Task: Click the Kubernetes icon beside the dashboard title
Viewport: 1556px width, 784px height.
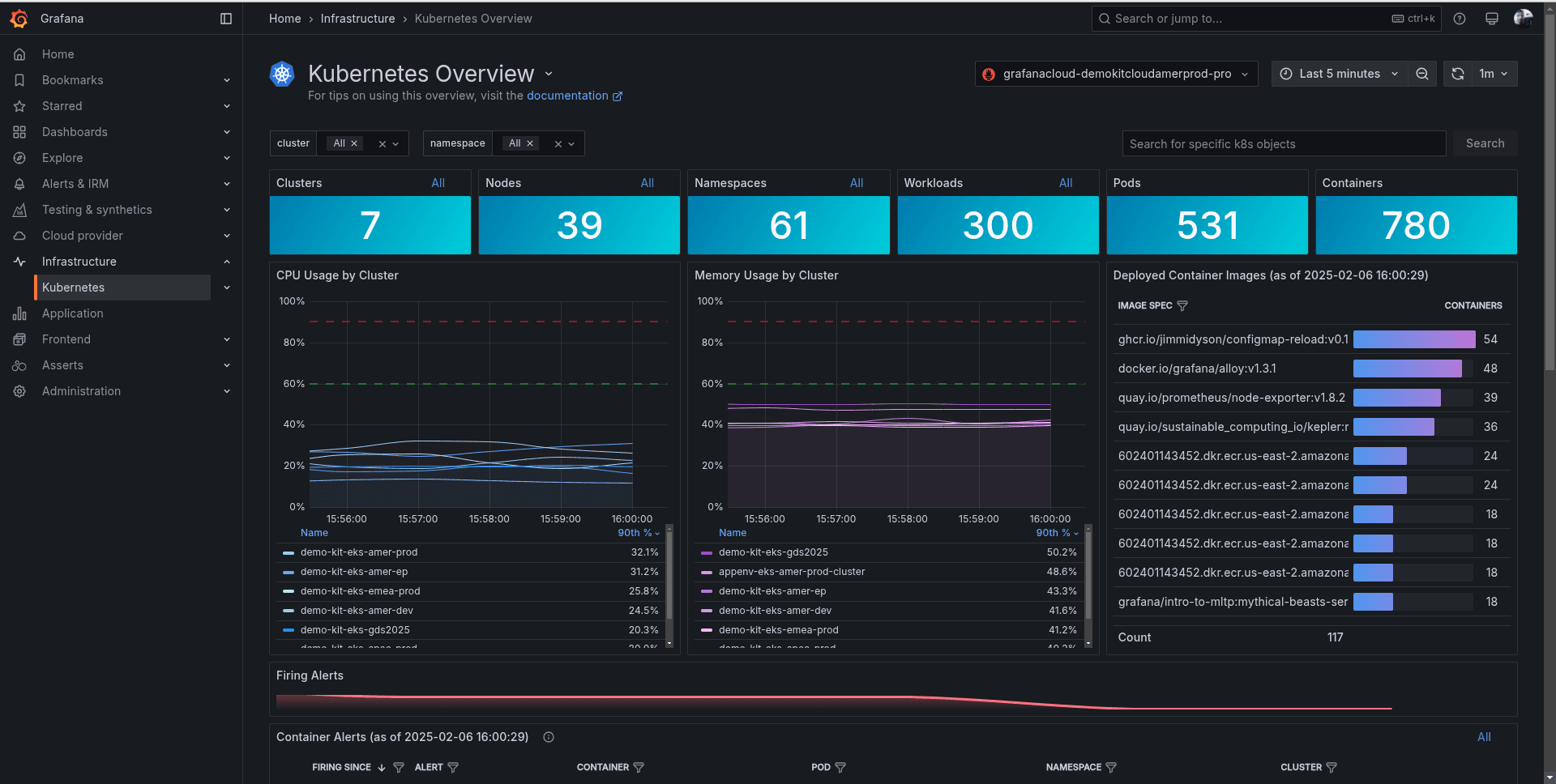Action: pos(281,74)
